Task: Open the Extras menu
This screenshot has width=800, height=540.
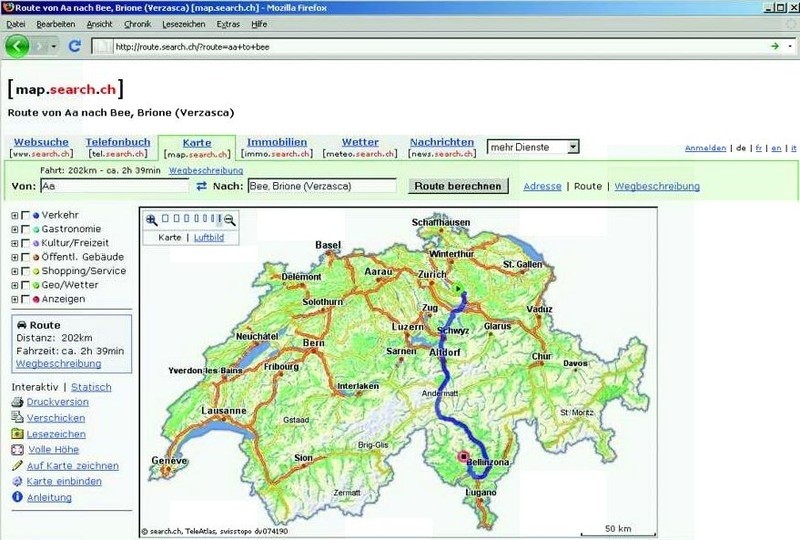Action: [x=228, y=24]
